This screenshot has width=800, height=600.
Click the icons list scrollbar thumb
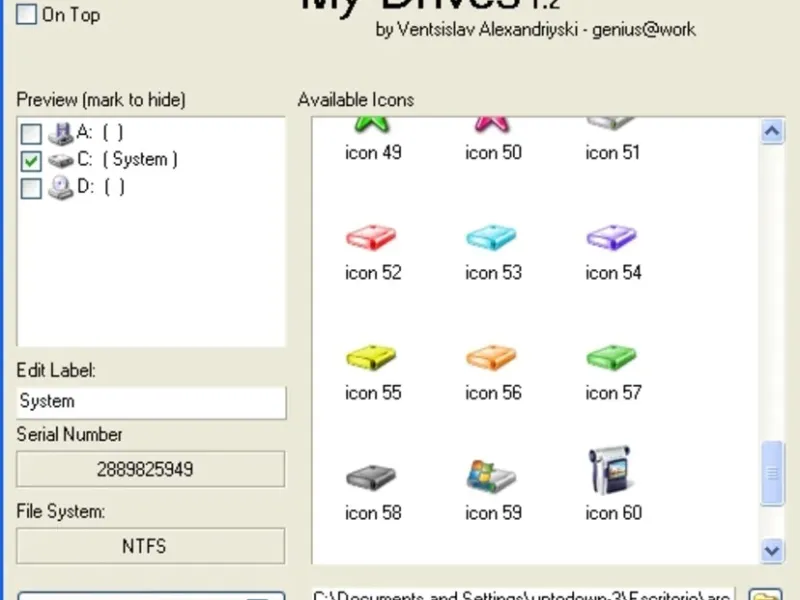772,473
